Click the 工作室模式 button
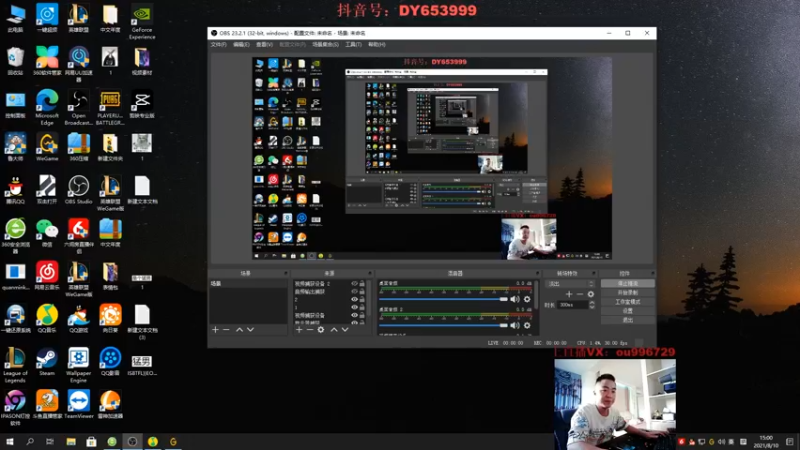Screen dimensions: 800x450 (x=628, y=302)
